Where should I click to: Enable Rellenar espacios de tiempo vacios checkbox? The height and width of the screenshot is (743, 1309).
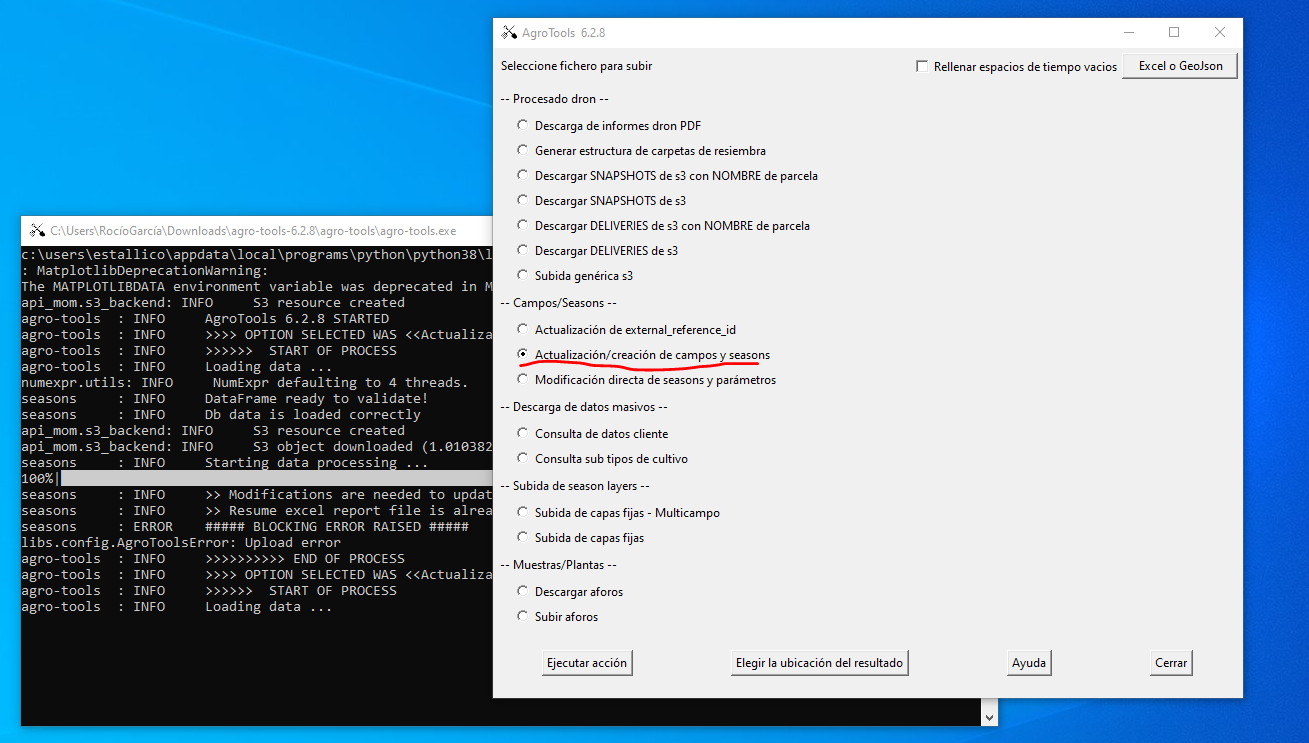coord(922,67)
